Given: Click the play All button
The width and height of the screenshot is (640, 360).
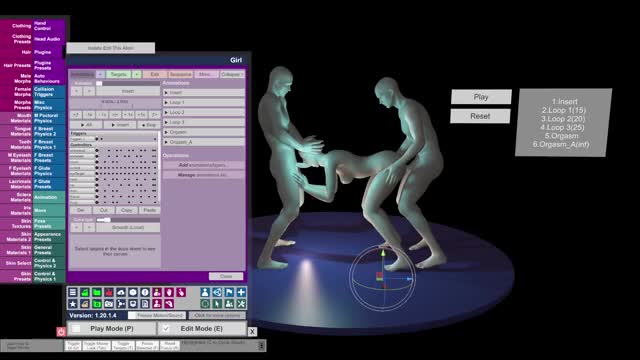Looking at the screenshot, I should [86, 124].
